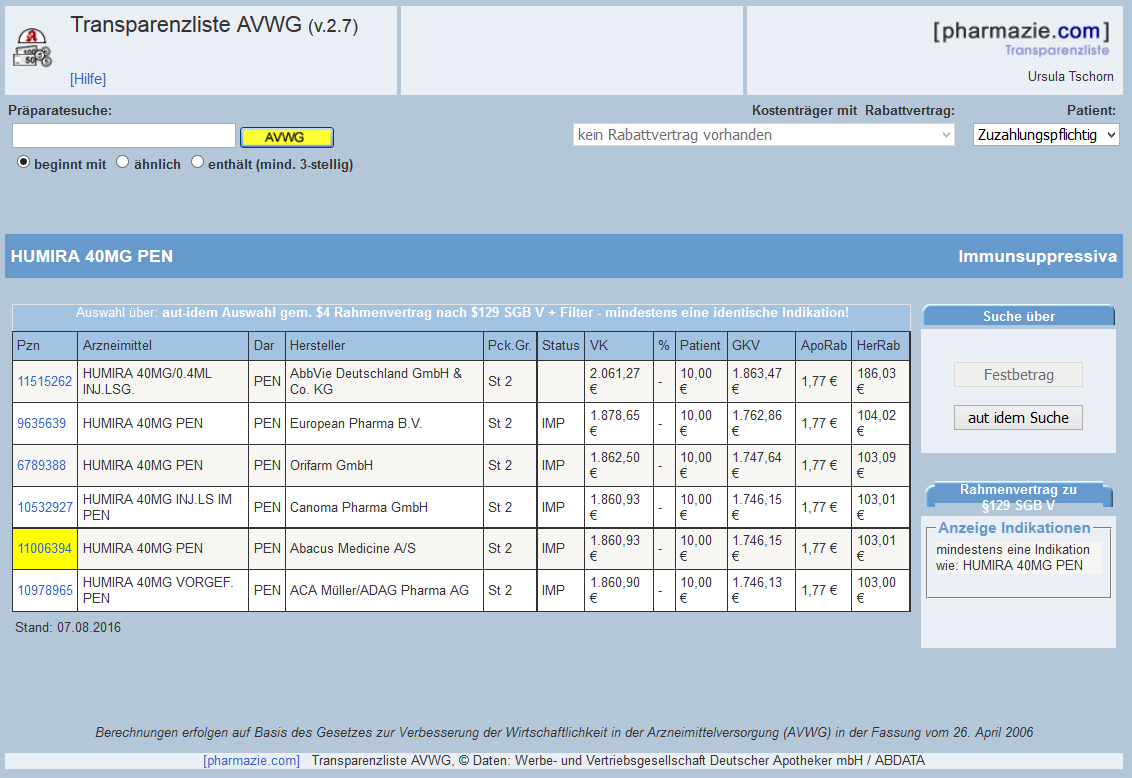Click the pharmacy logo icon in header
Screen dimensions: 1132x778
[x=32, y=48]
